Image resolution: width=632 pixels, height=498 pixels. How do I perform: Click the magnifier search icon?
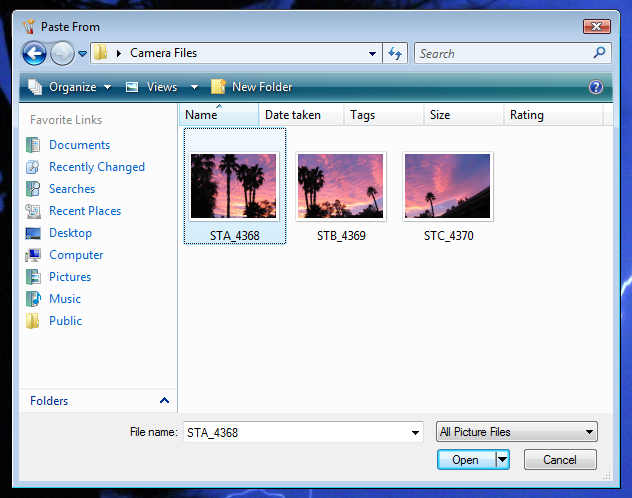(x=599, y=52)
